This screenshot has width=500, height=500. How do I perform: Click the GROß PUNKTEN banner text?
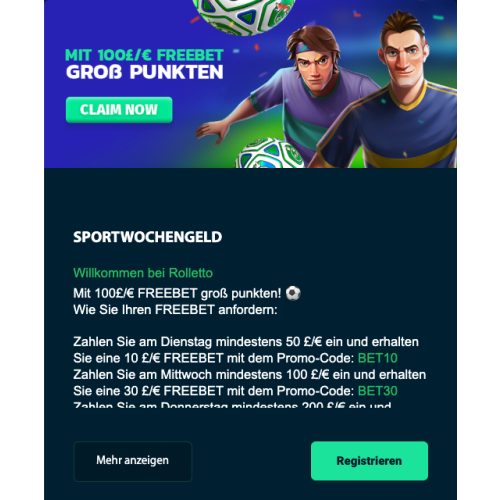(x=145, y=72)
